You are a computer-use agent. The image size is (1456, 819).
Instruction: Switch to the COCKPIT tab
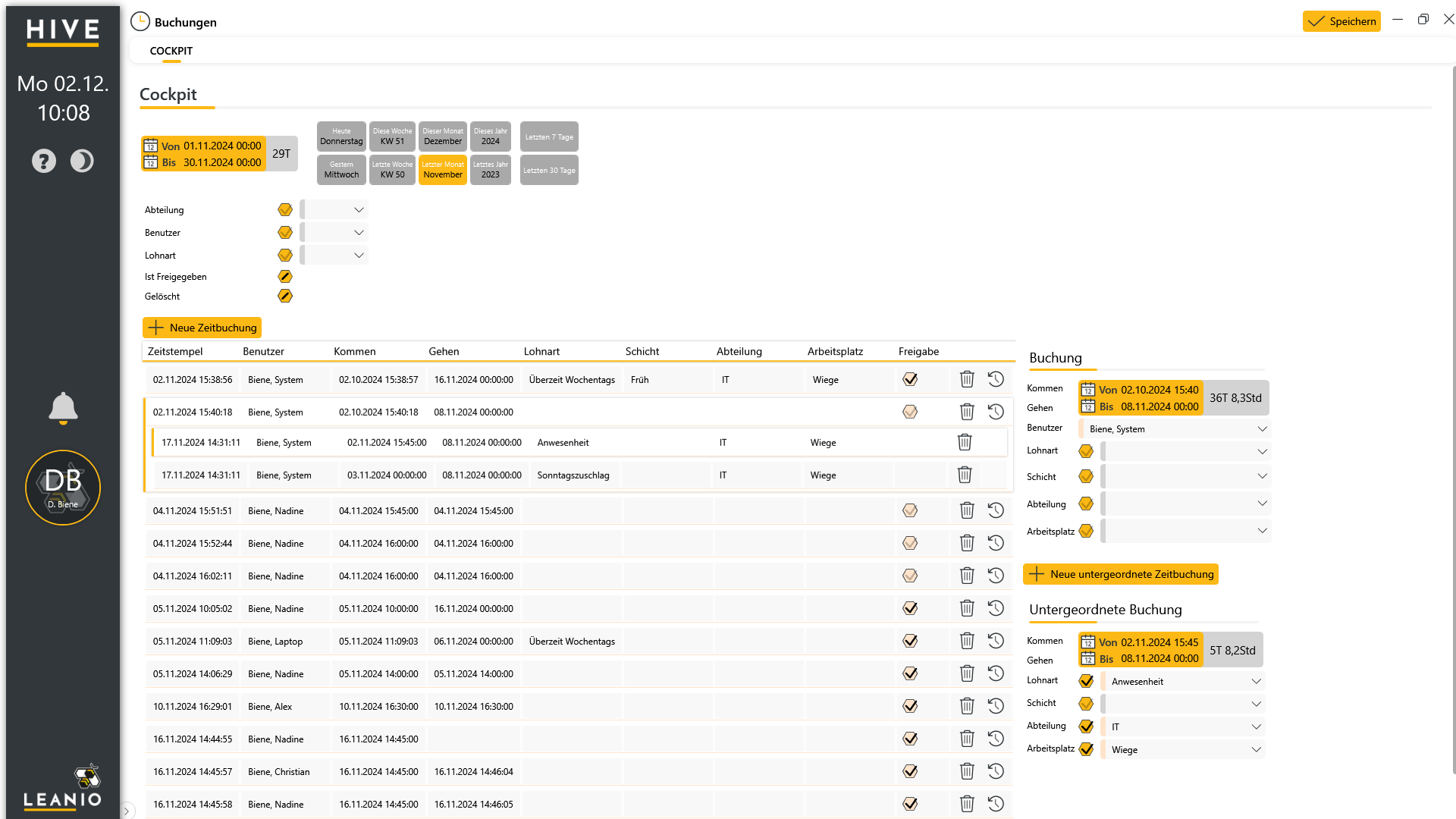pyautogui.click(x=171, y=51)
